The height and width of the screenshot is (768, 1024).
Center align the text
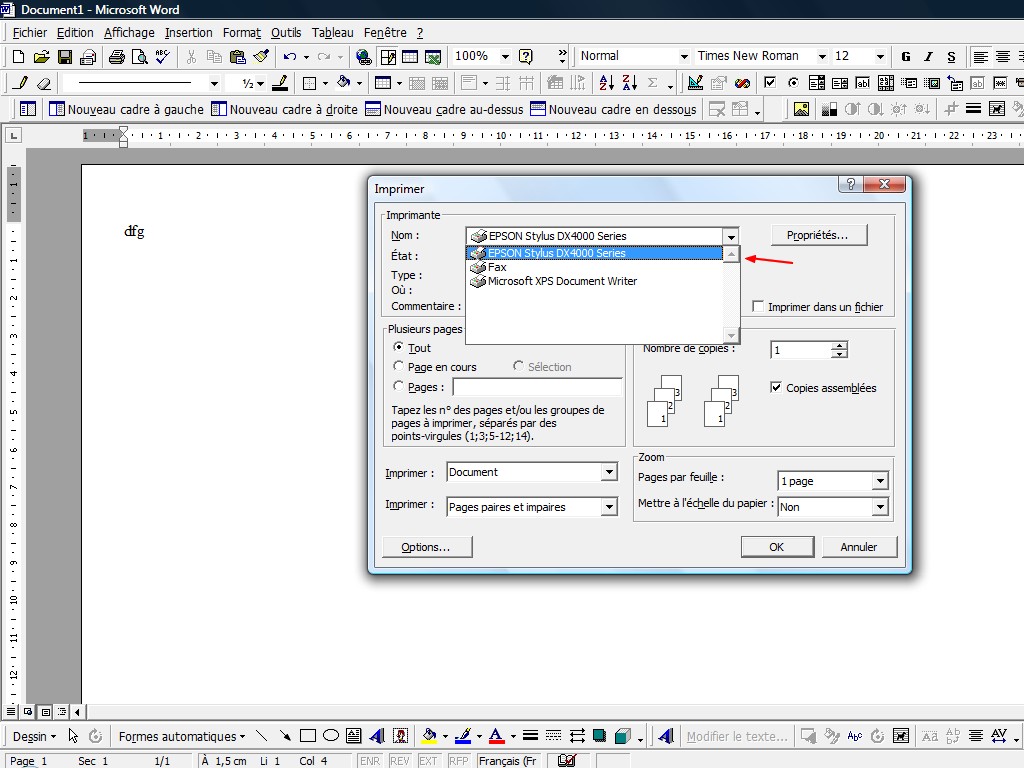coord(1003,57)
